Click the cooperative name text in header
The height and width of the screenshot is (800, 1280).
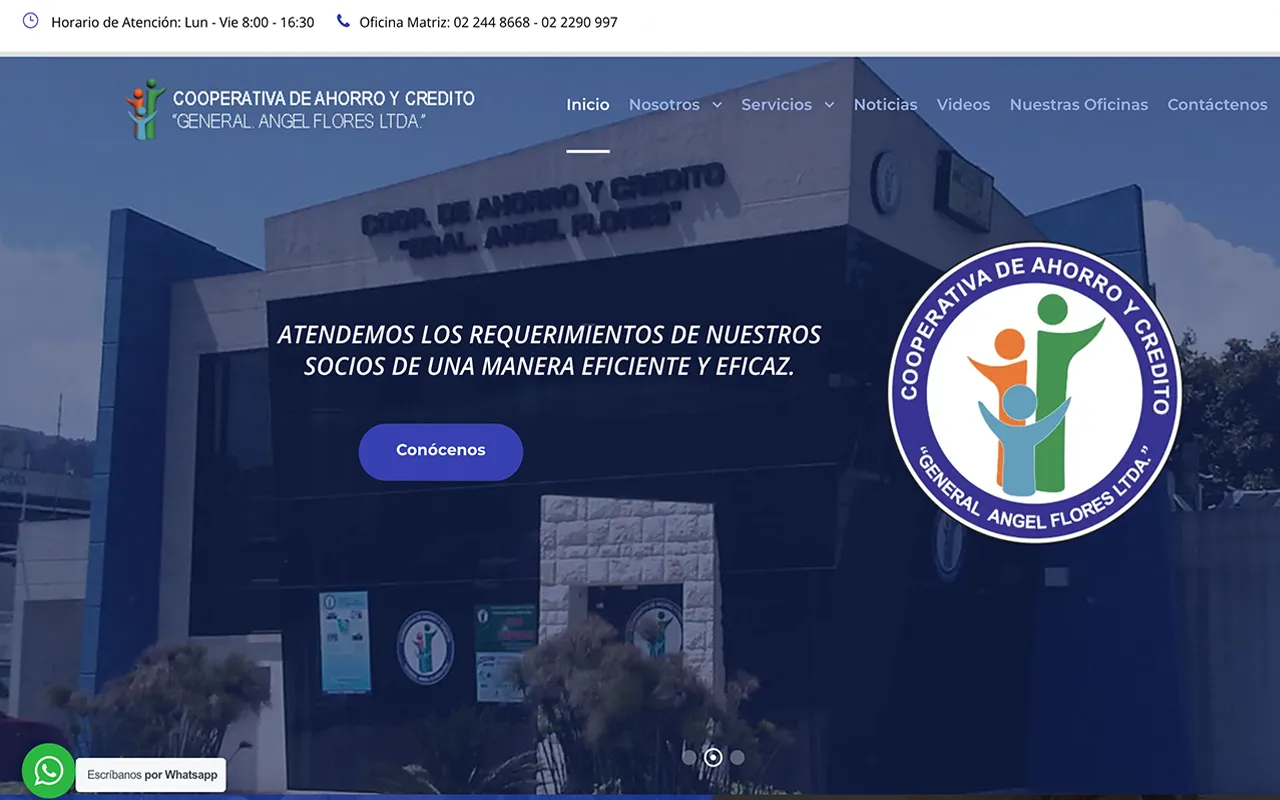(323, 109)
